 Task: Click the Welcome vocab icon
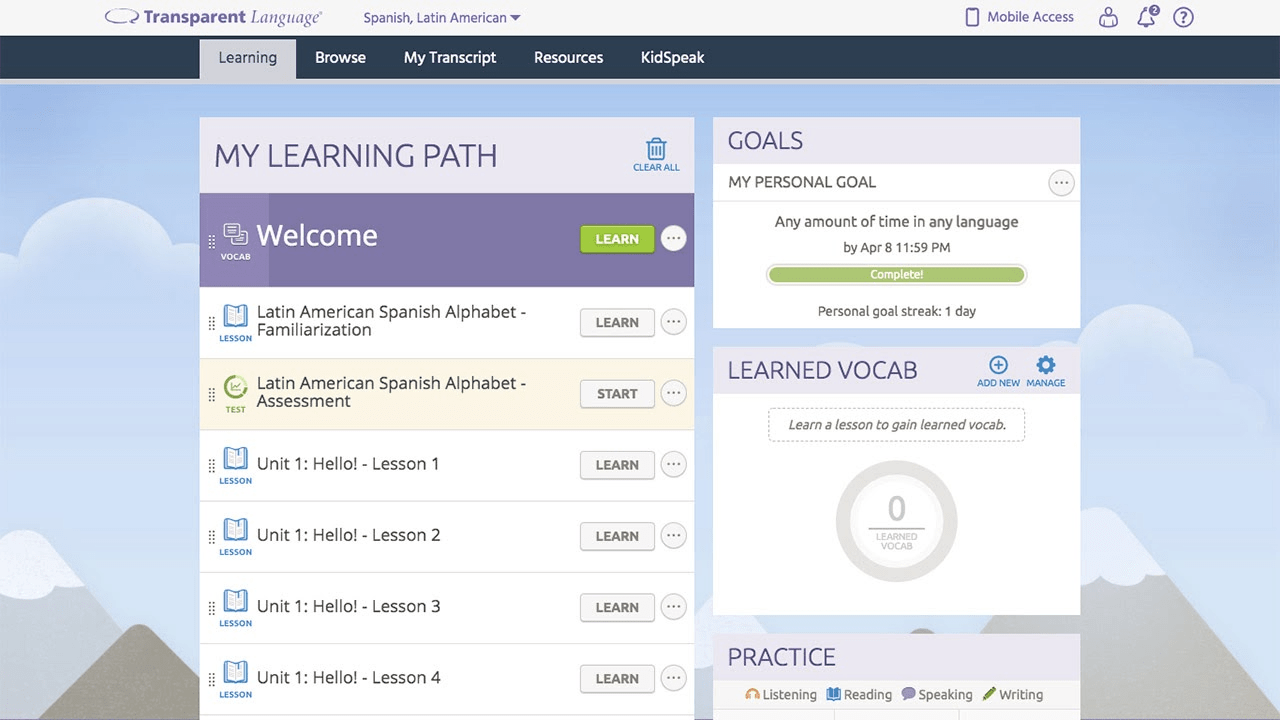(x=236, y=236)
